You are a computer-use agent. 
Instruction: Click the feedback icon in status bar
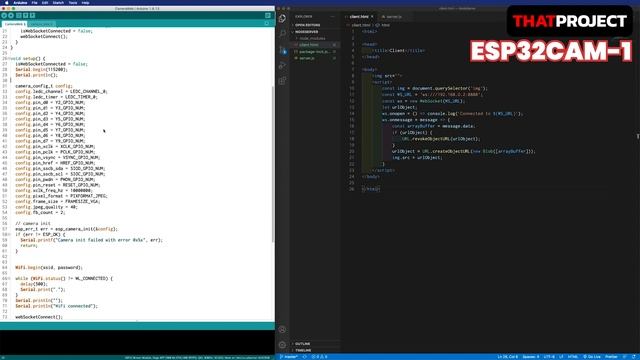pyautogui.click(x=625, y=357)
